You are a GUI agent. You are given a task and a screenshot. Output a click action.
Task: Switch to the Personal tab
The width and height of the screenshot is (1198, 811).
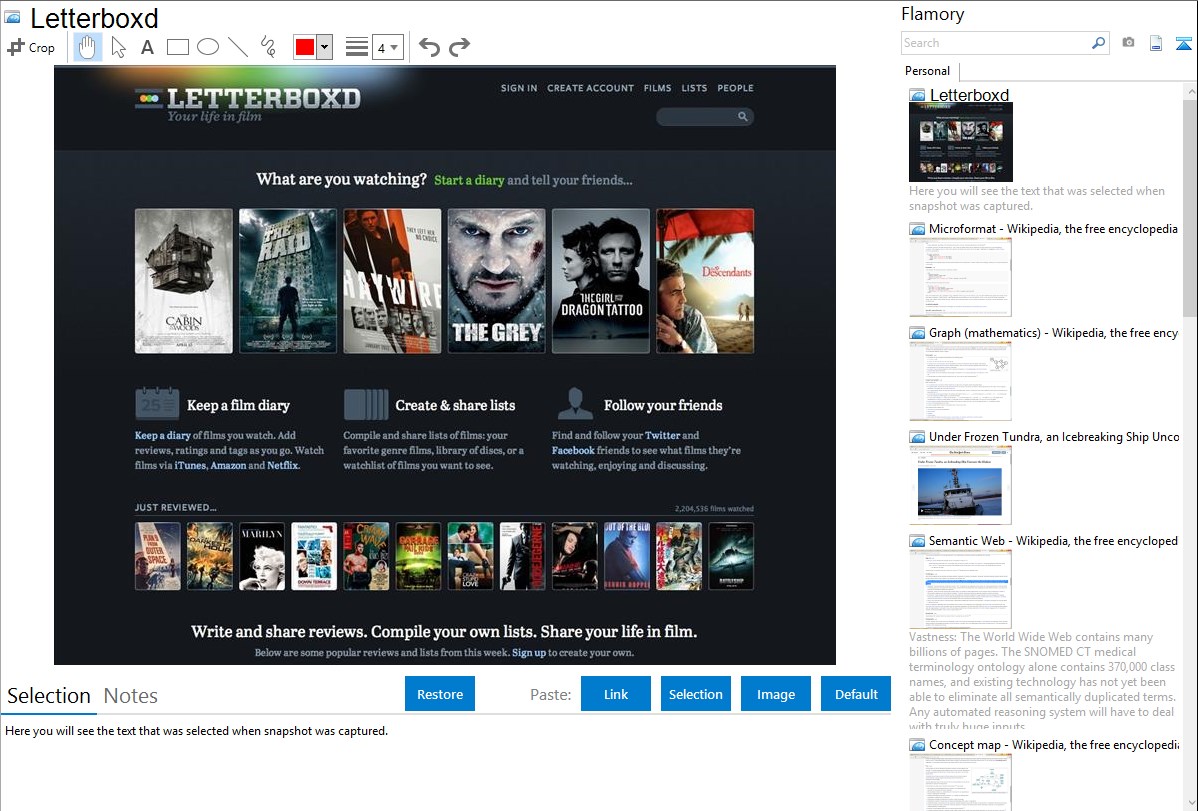point(928,71)
